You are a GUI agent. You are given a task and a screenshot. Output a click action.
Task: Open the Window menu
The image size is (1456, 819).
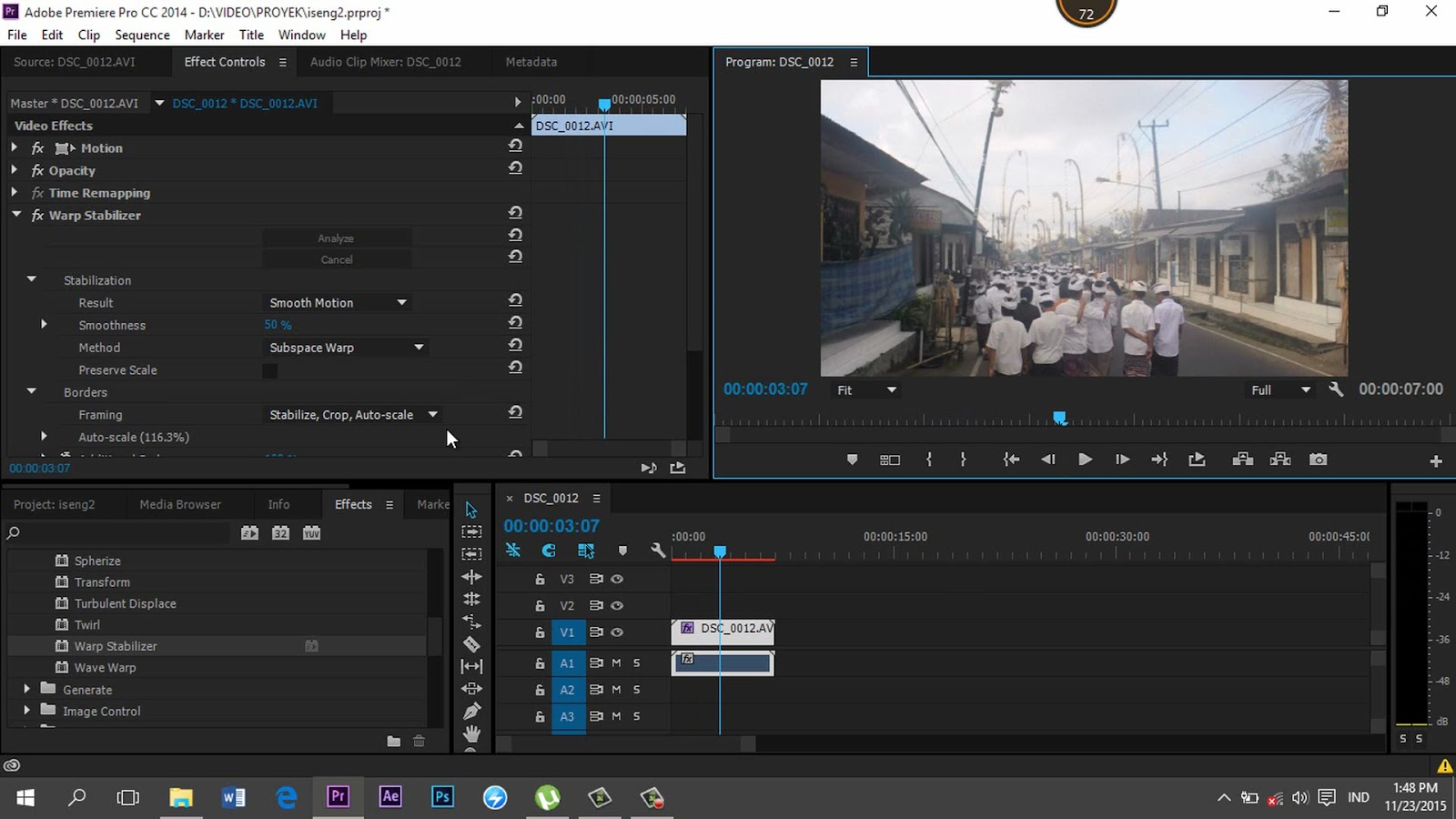[x=301, y=35]
